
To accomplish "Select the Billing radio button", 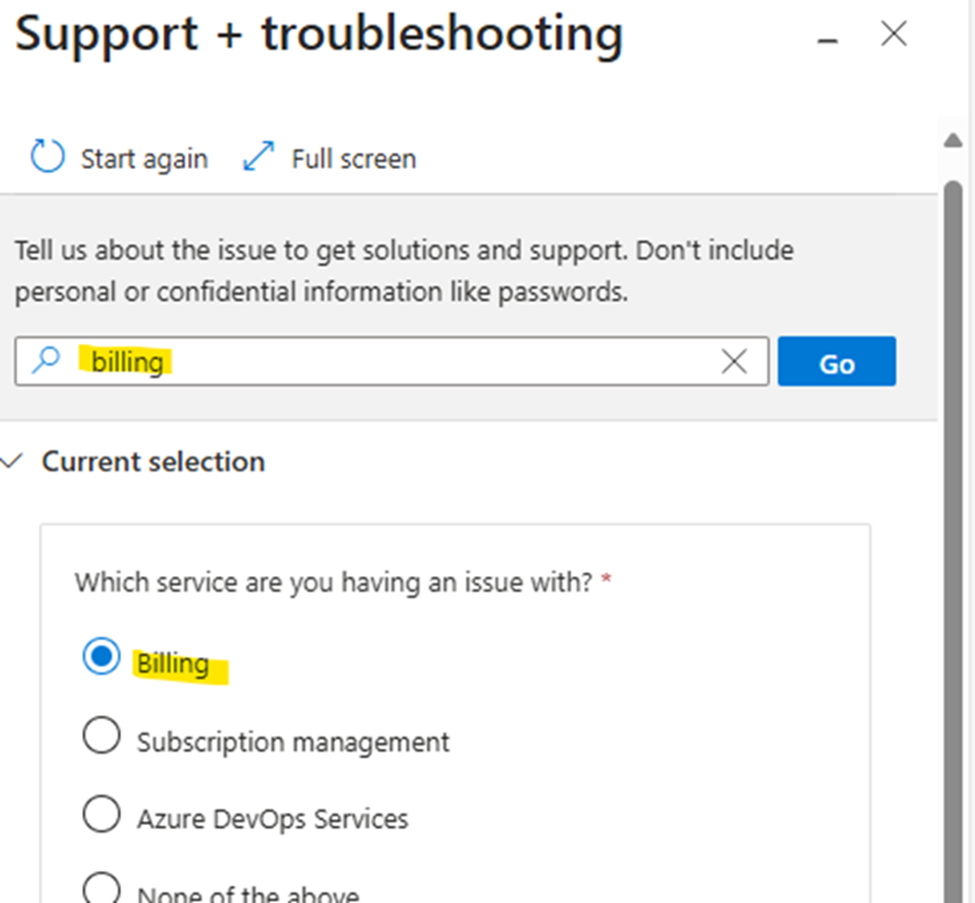I will pos(100,657).
